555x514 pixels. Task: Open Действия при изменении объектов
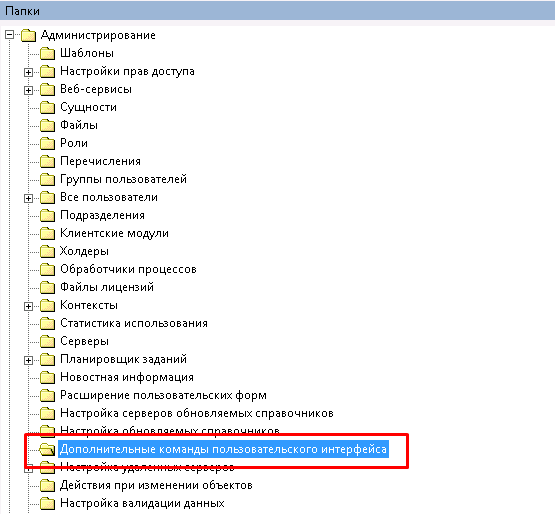click(156, 485)
